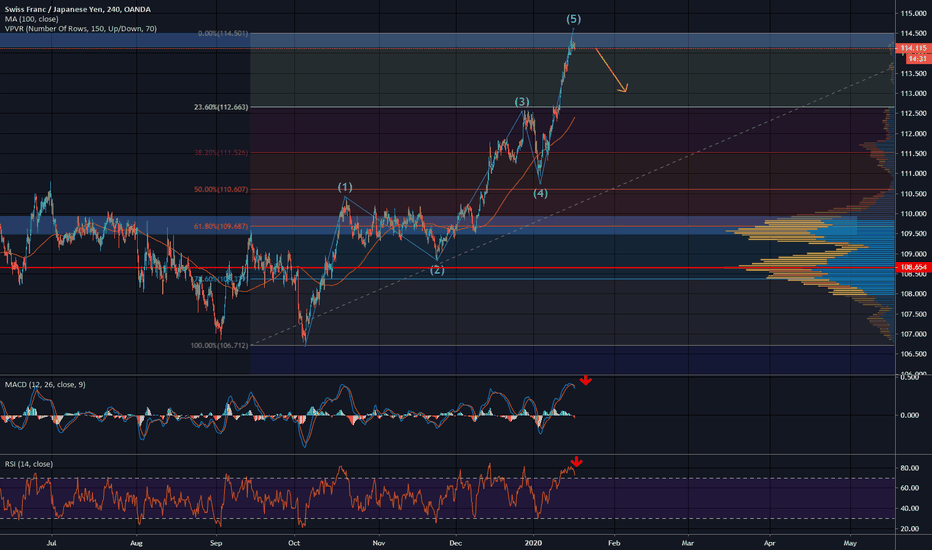
Task: Click the red down arrow on MACD pane
Action: coord(585,380)
